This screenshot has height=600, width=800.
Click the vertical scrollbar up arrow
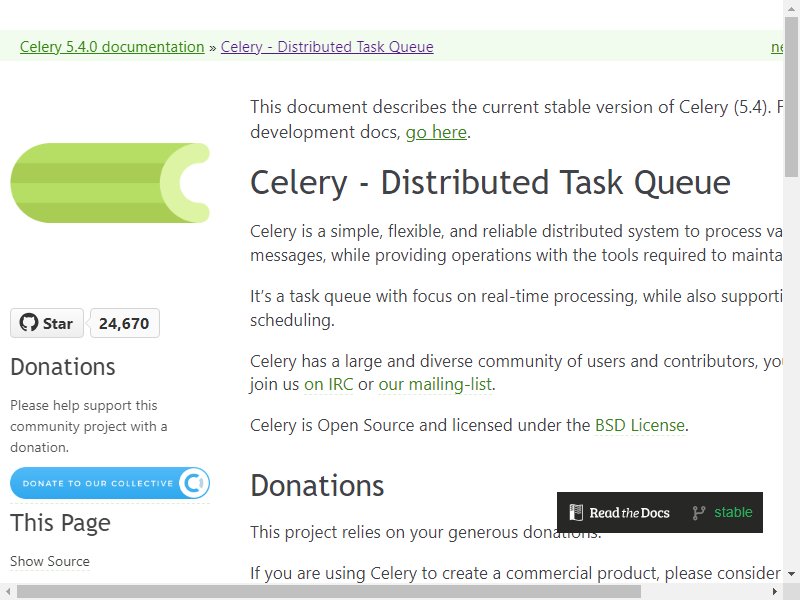point(791,8)
